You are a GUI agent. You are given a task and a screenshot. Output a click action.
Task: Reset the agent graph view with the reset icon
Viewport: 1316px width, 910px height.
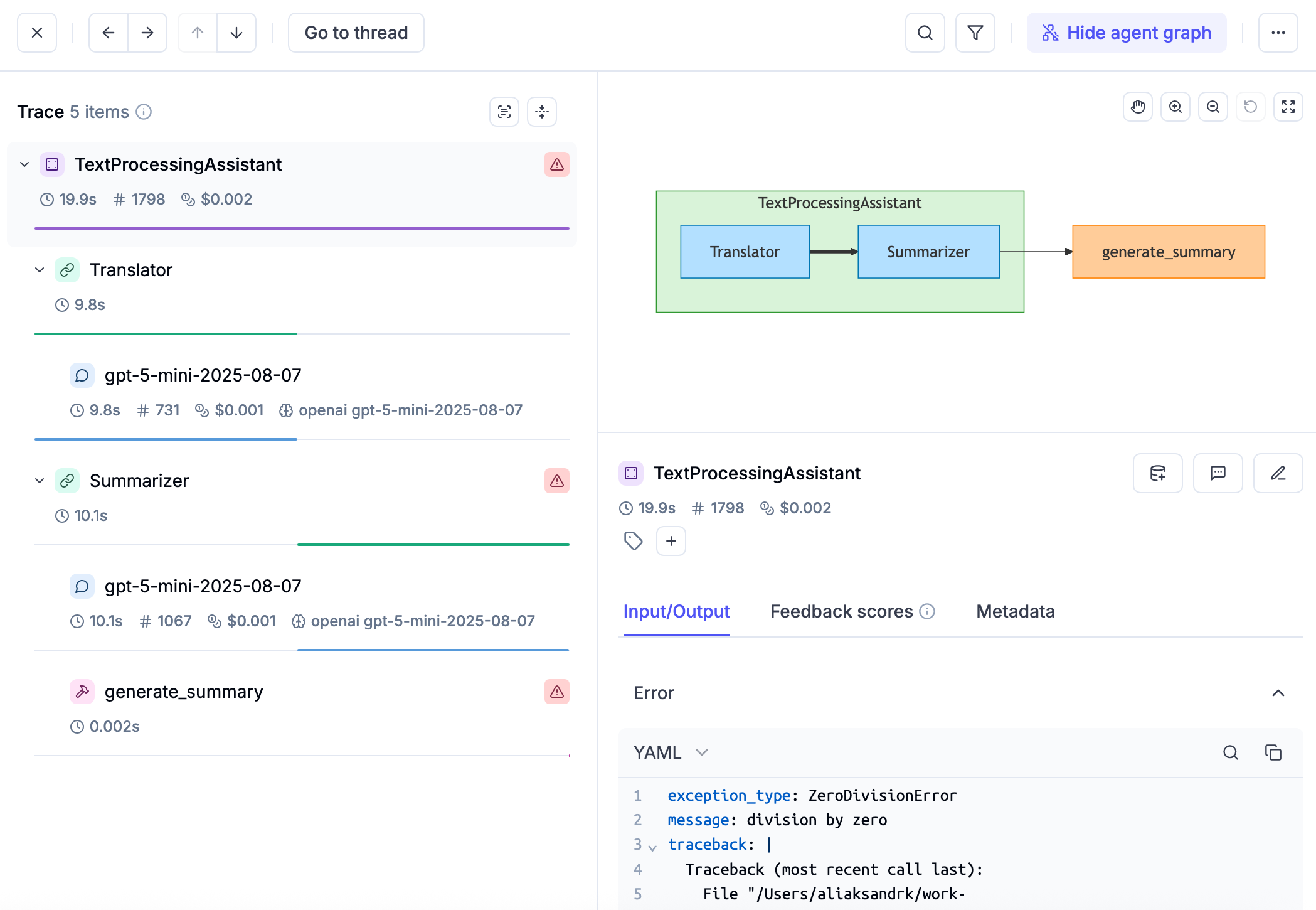point(1251,107)
